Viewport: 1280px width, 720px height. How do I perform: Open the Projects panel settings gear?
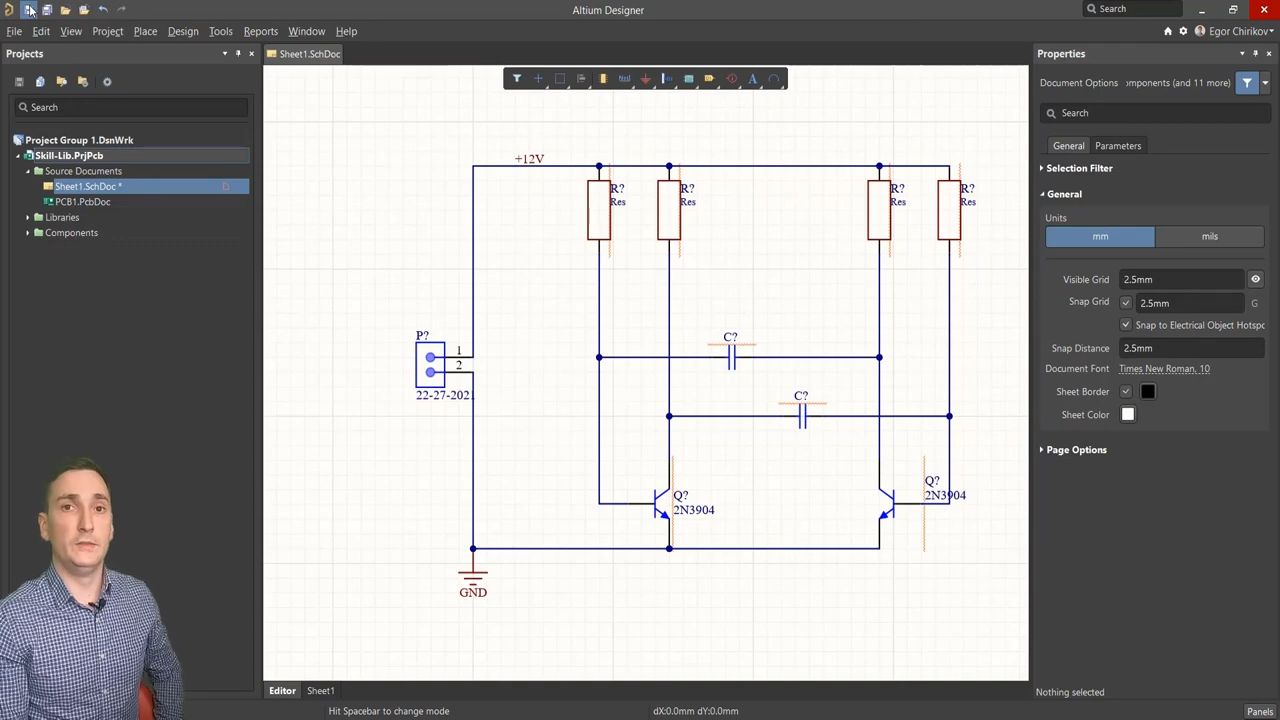point(107,82)
